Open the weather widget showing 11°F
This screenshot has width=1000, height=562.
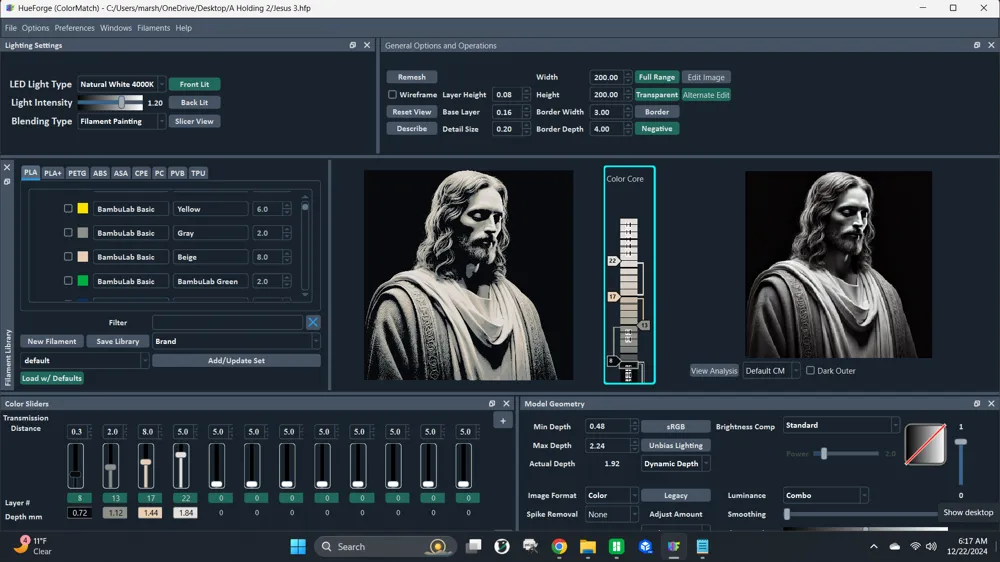33,546
